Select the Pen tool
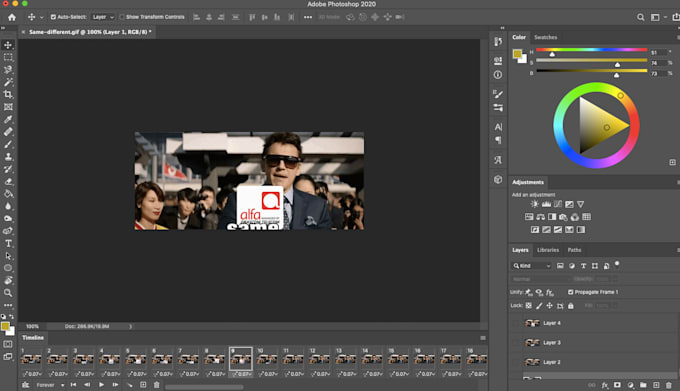 coord(8,231)
